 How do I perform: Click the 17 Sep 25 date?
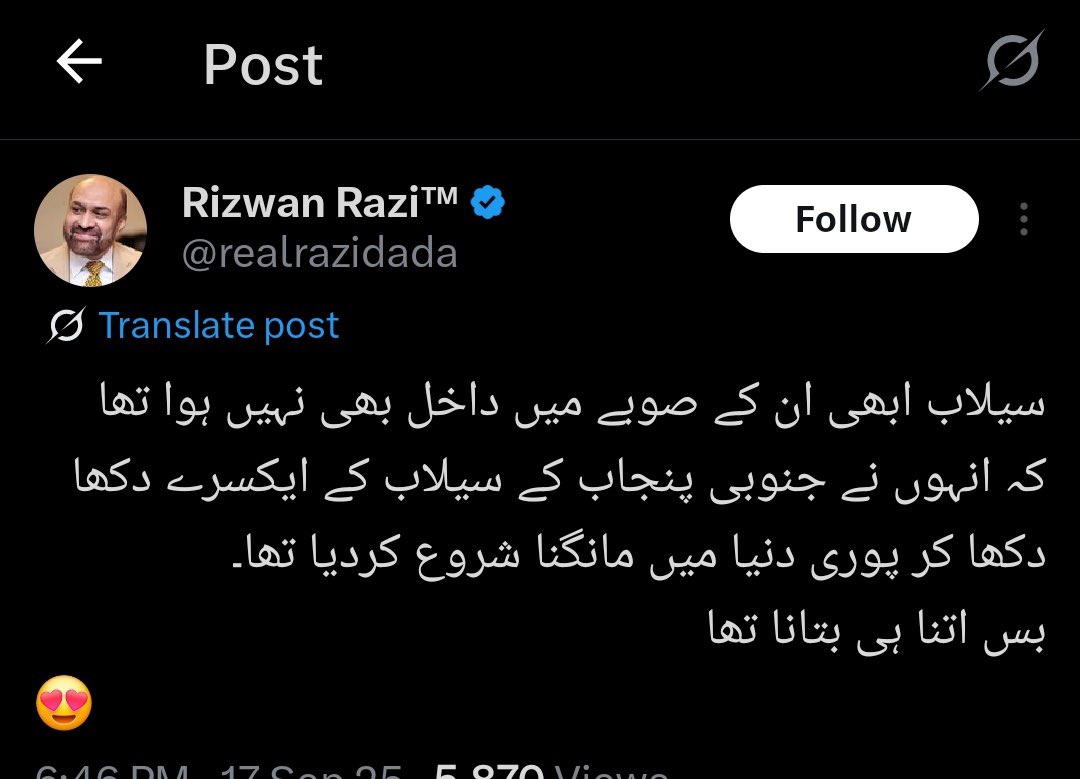[311, 771]
